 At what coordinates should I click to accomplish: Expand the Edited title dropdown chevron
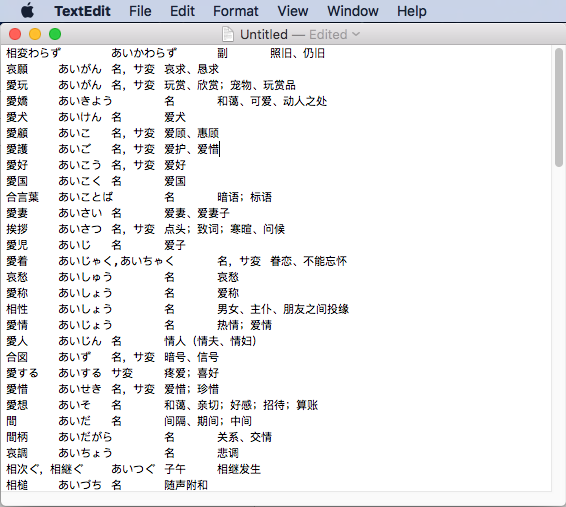point(356,34)
